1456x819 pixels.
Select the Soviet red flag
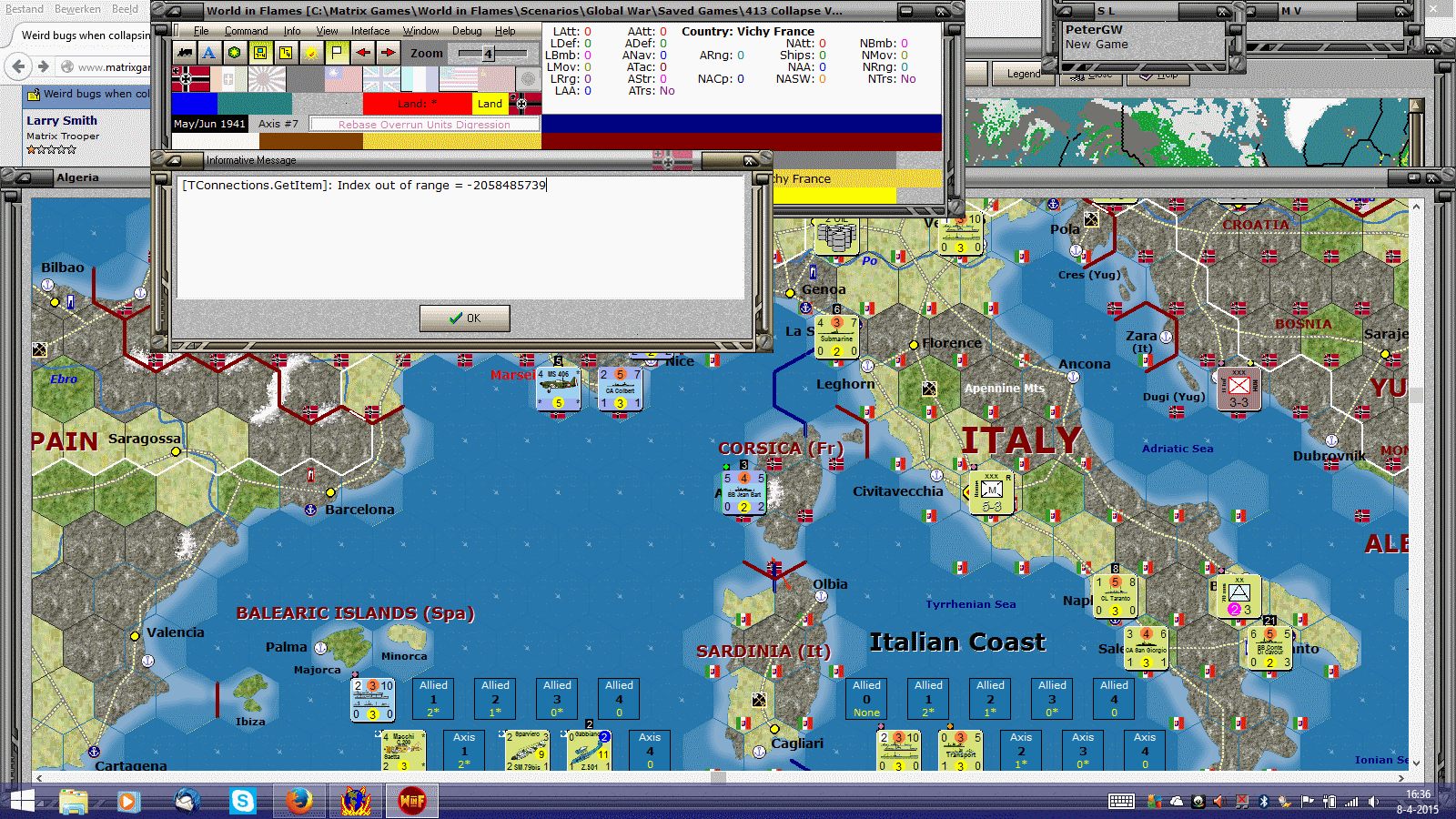[496, 79]
